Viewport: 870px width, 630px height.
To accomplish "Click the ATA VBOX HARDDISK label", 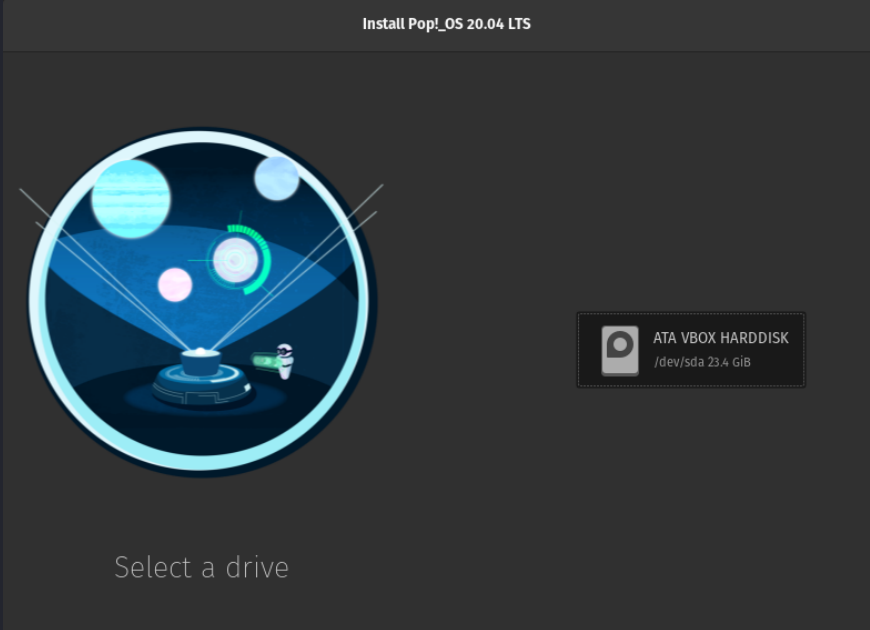I will tap(721, 338).
